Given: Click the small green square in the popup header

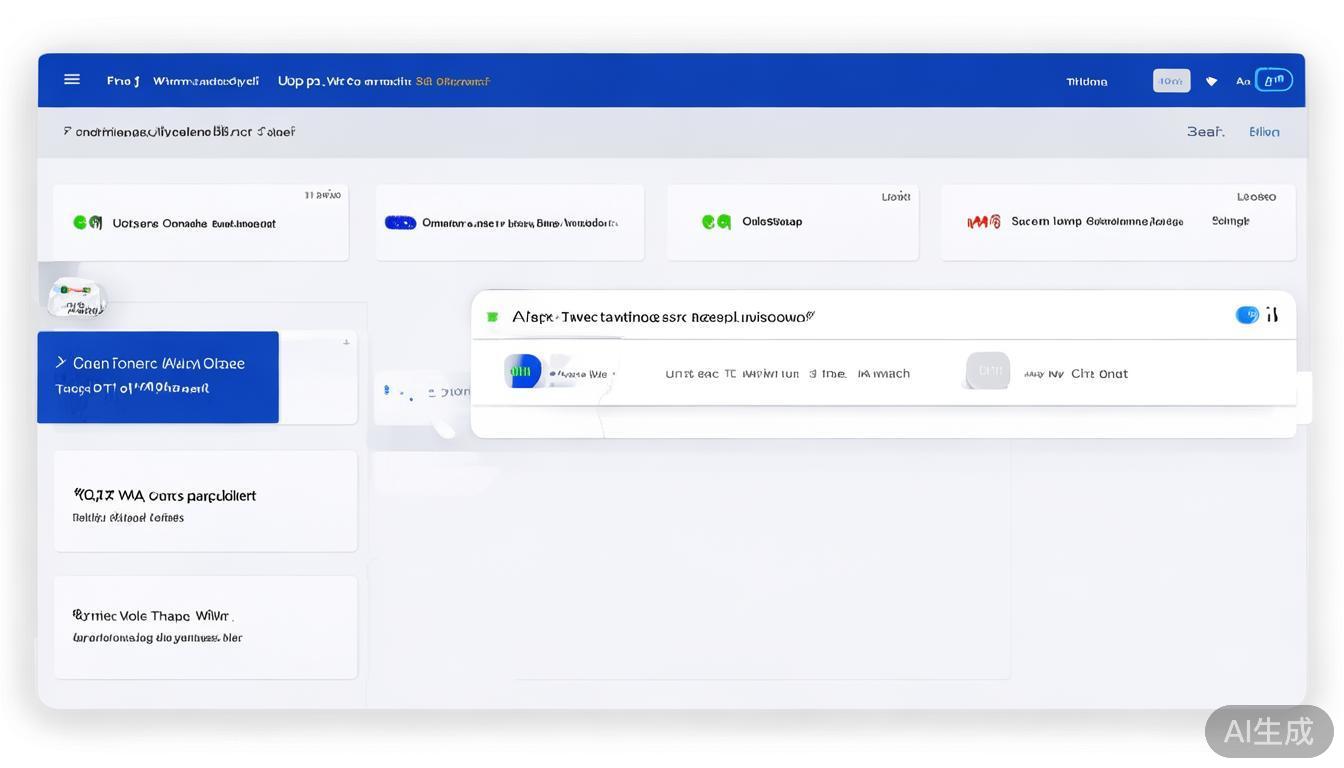Looking at the screenshot, I should [492, 317].
